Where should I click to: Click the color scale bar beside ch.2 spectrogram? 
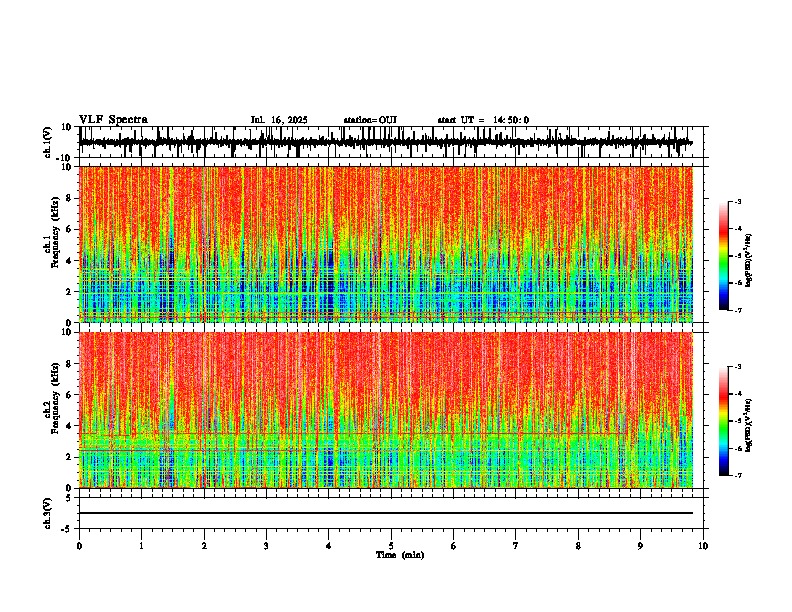point(723,421)
